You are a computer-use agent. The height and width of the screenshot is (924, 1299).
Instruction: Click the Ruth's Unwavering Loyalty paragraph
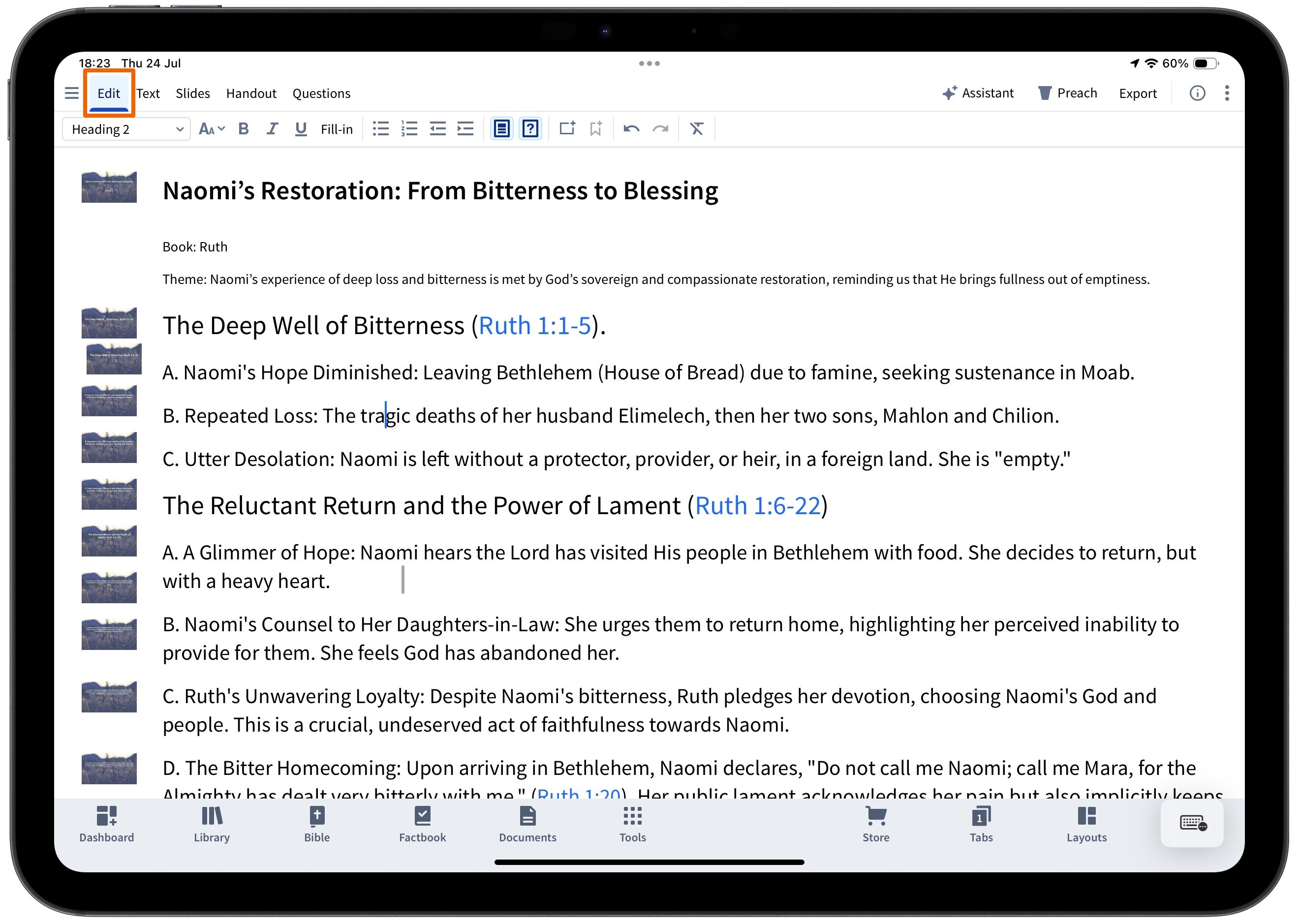pos(659,710)
